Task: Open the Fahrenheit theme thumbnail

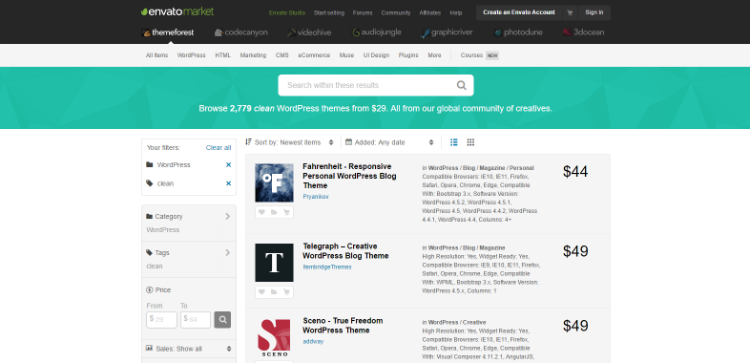Action: pyautogui.click(x=274, y=183)
